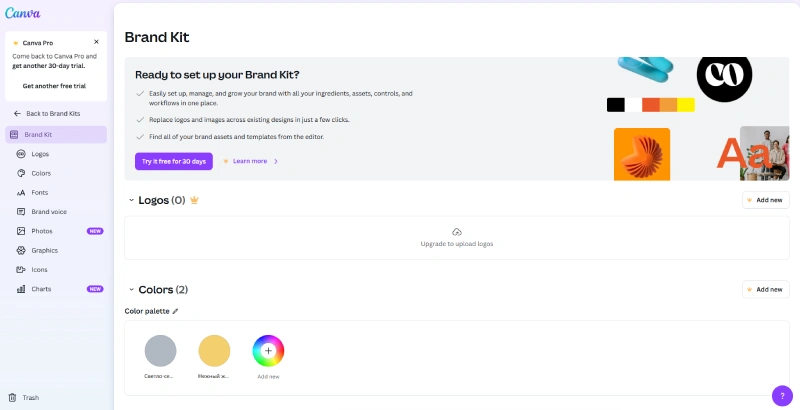
Task: Click the Upgrade to upload logos area
Action: point(457,238)
